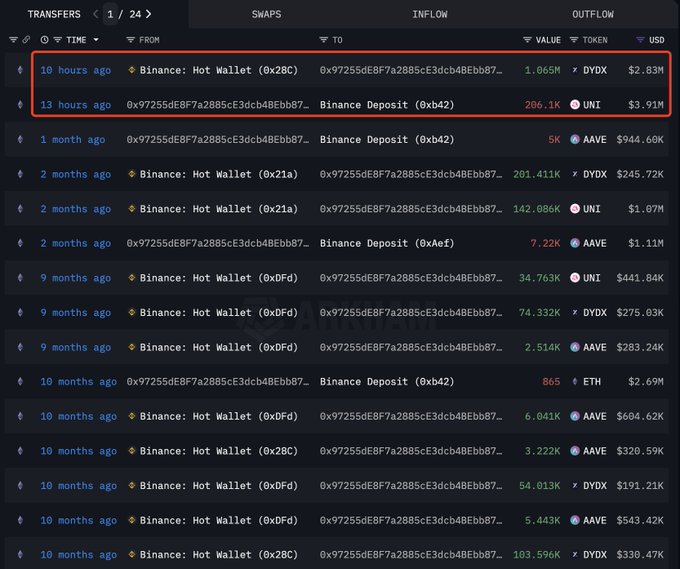
Task: Click the page number 1 field
Action: 110,14
